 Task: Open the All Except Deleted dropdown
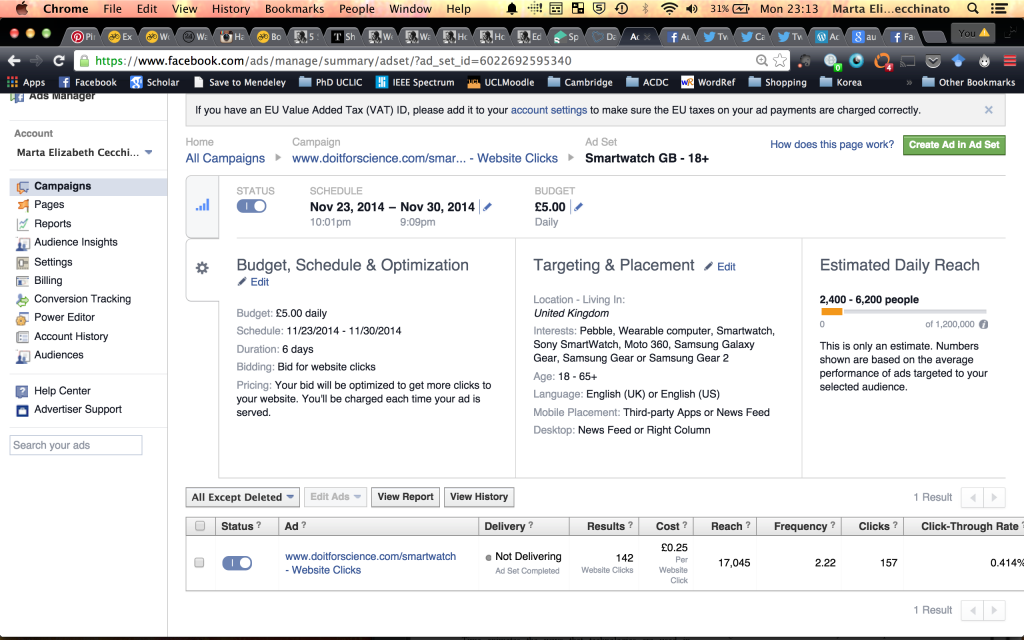tap(243, 497)
